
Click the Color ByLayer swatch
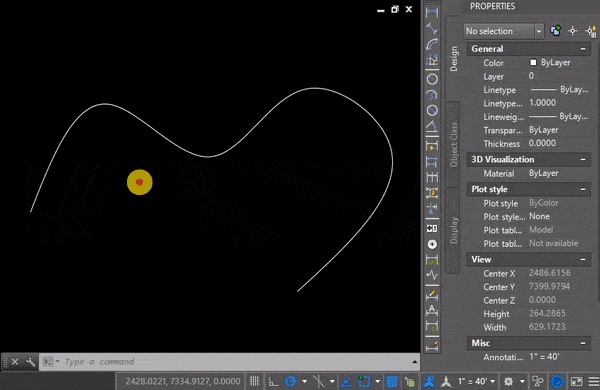click(x=533, y=62)
